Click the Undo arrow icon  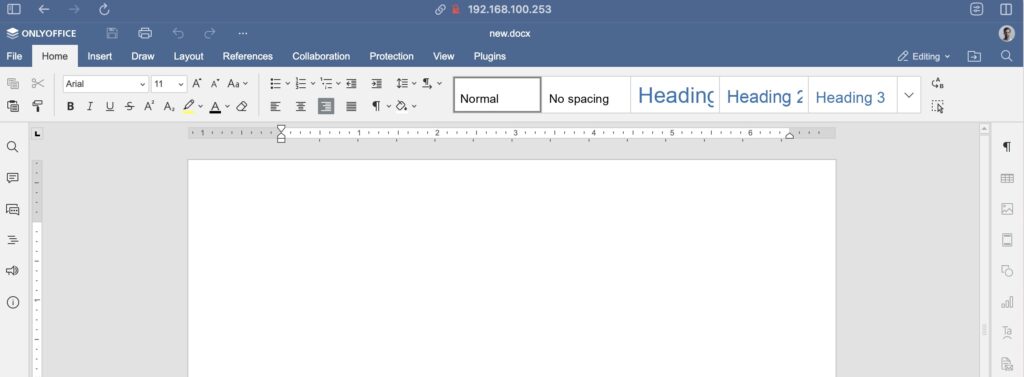pyautogui.click(x=178, y=33)
